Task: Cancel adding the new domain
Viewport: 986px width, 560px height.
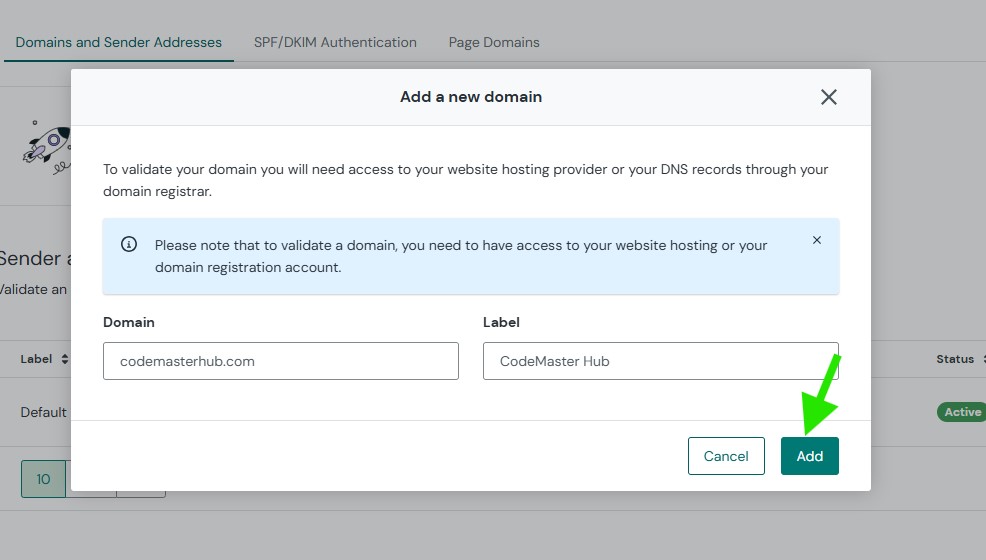Action: (726, 456)
